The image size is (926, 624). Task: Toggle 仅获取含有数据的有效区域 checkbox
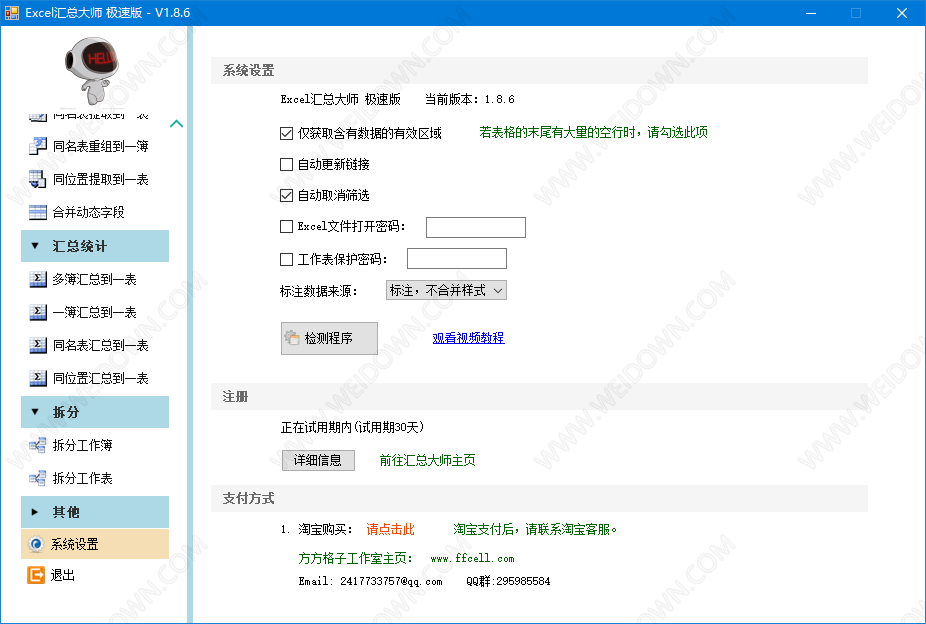[286, 133]
